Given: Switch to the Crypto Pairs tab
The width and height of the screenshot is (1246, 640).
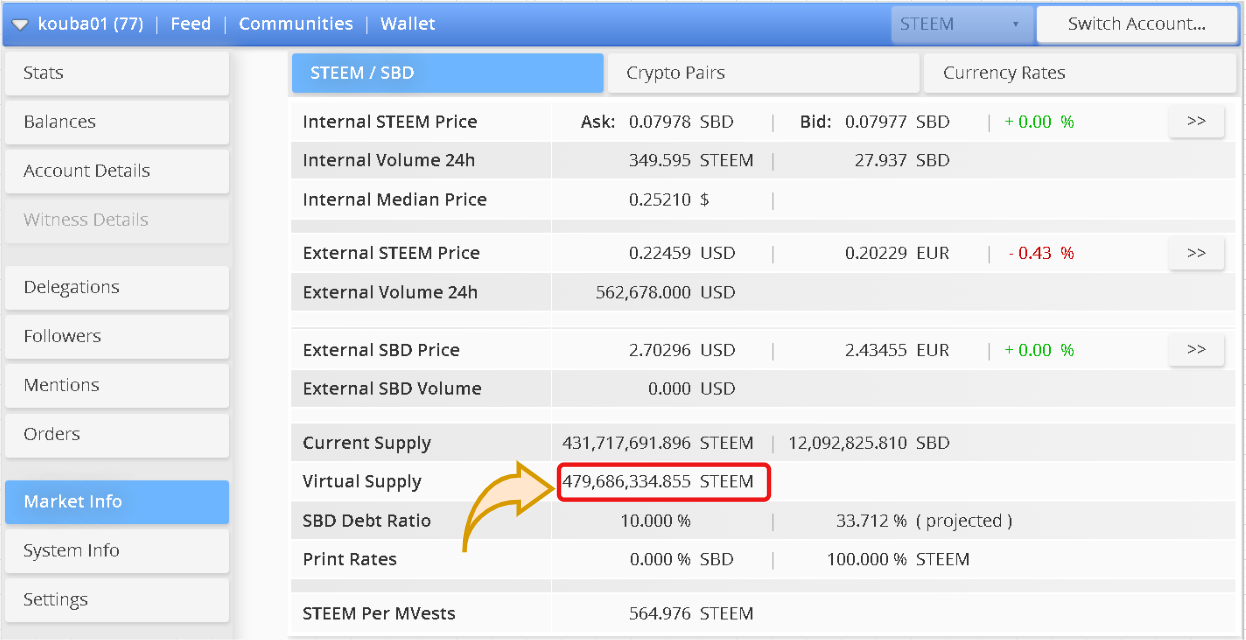Looking at the screenshot, I should (x=764, y=73).
